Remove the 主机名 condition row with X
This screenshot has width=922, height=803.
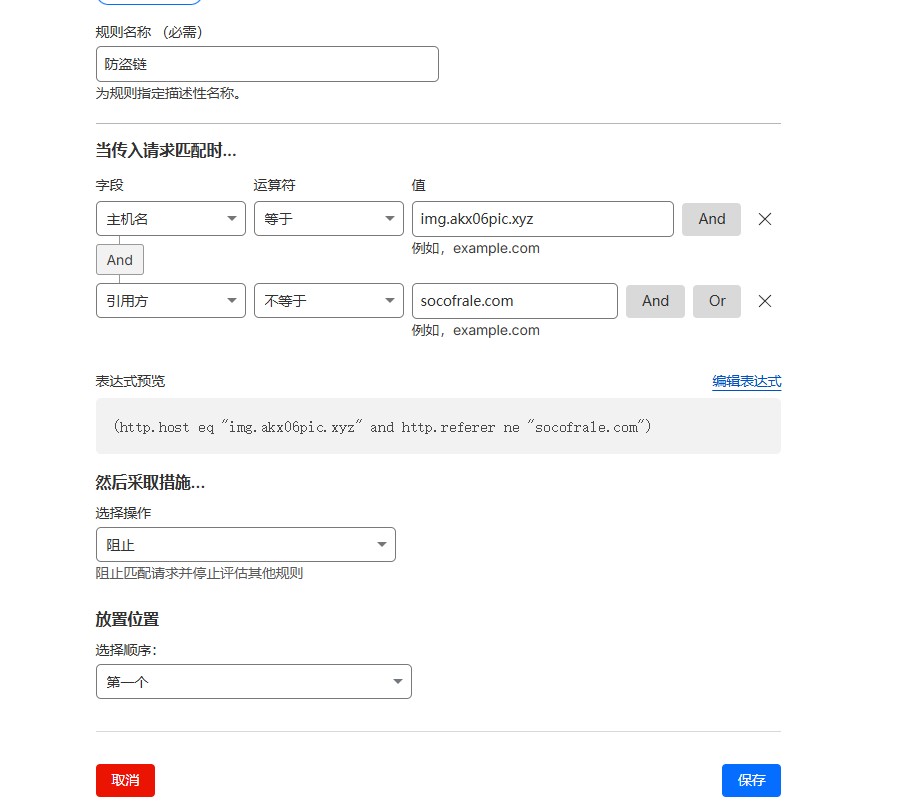(765, 219)
